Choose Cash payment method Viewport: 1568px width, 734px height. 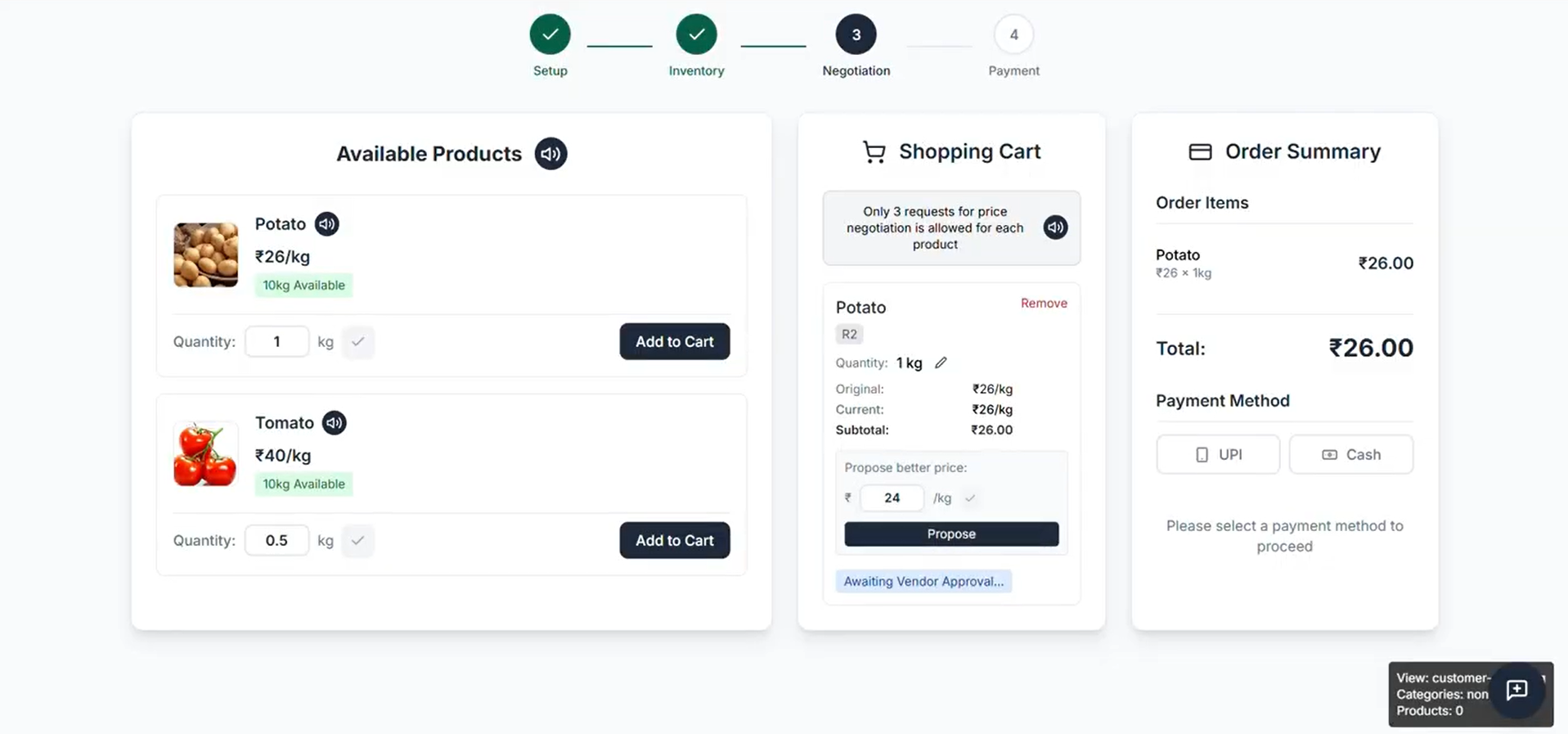(1351, 455)
